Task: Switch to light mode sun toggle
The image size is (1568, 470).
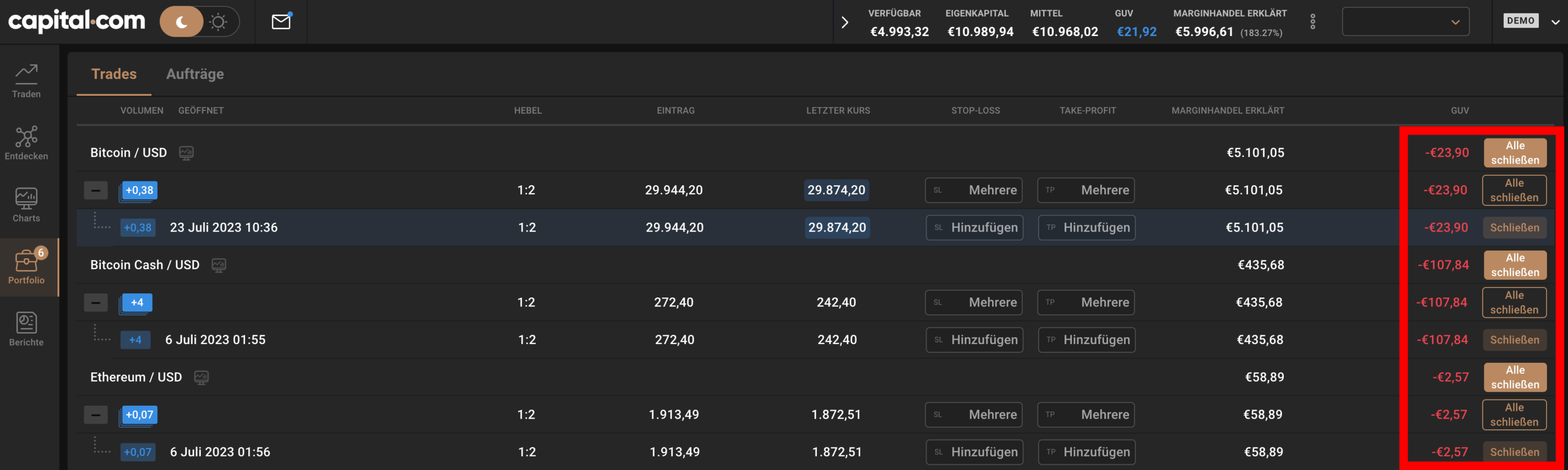Action: pos(218,22)
